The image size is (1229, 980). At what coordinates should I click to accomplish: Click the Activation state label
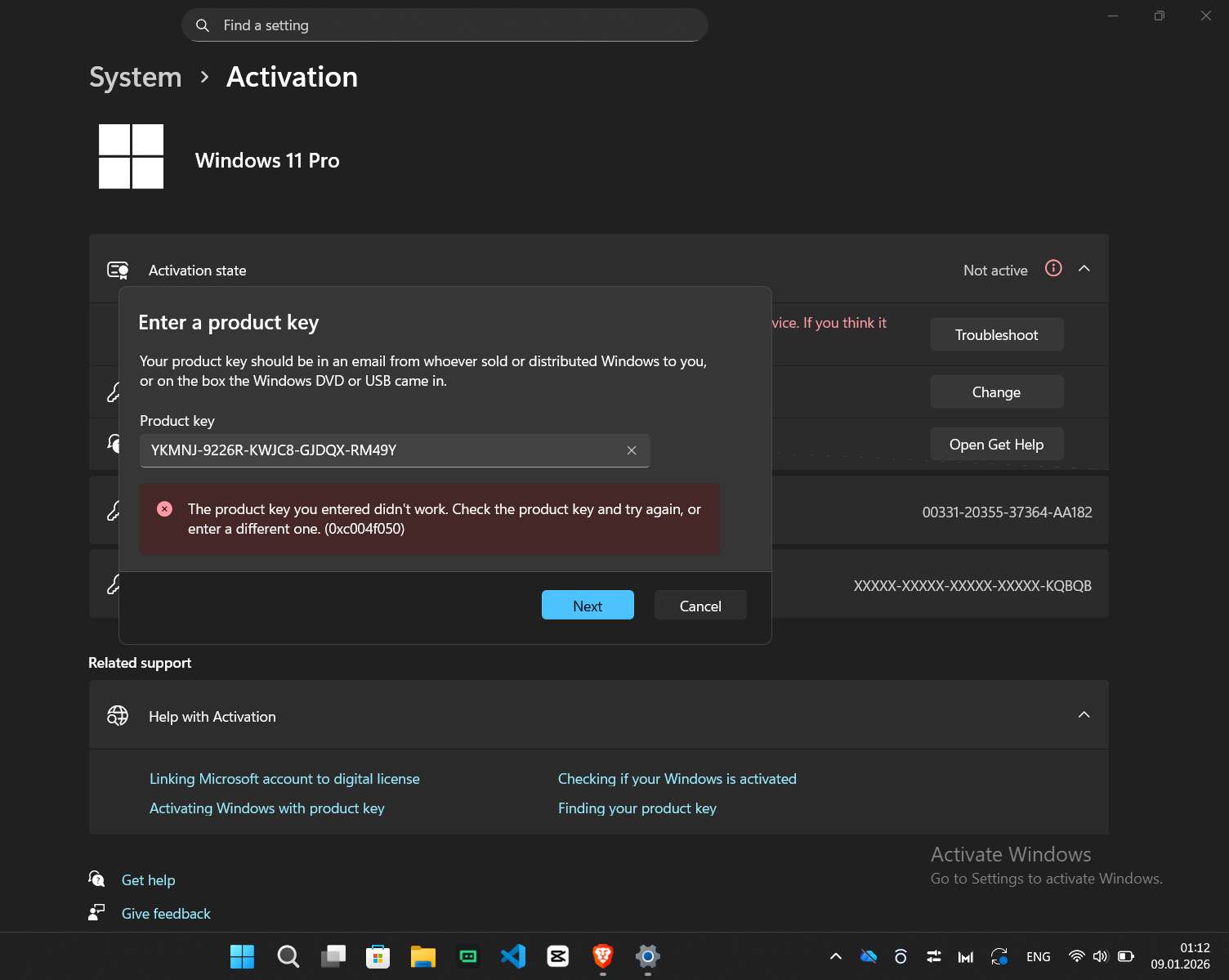pos(197,271)
